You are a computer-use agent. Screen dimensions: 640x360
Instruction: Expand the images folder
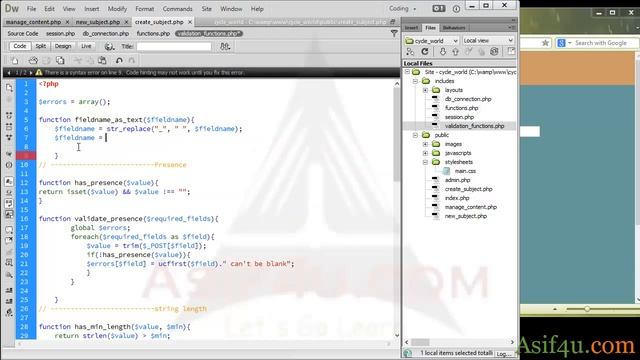point(425,144)
